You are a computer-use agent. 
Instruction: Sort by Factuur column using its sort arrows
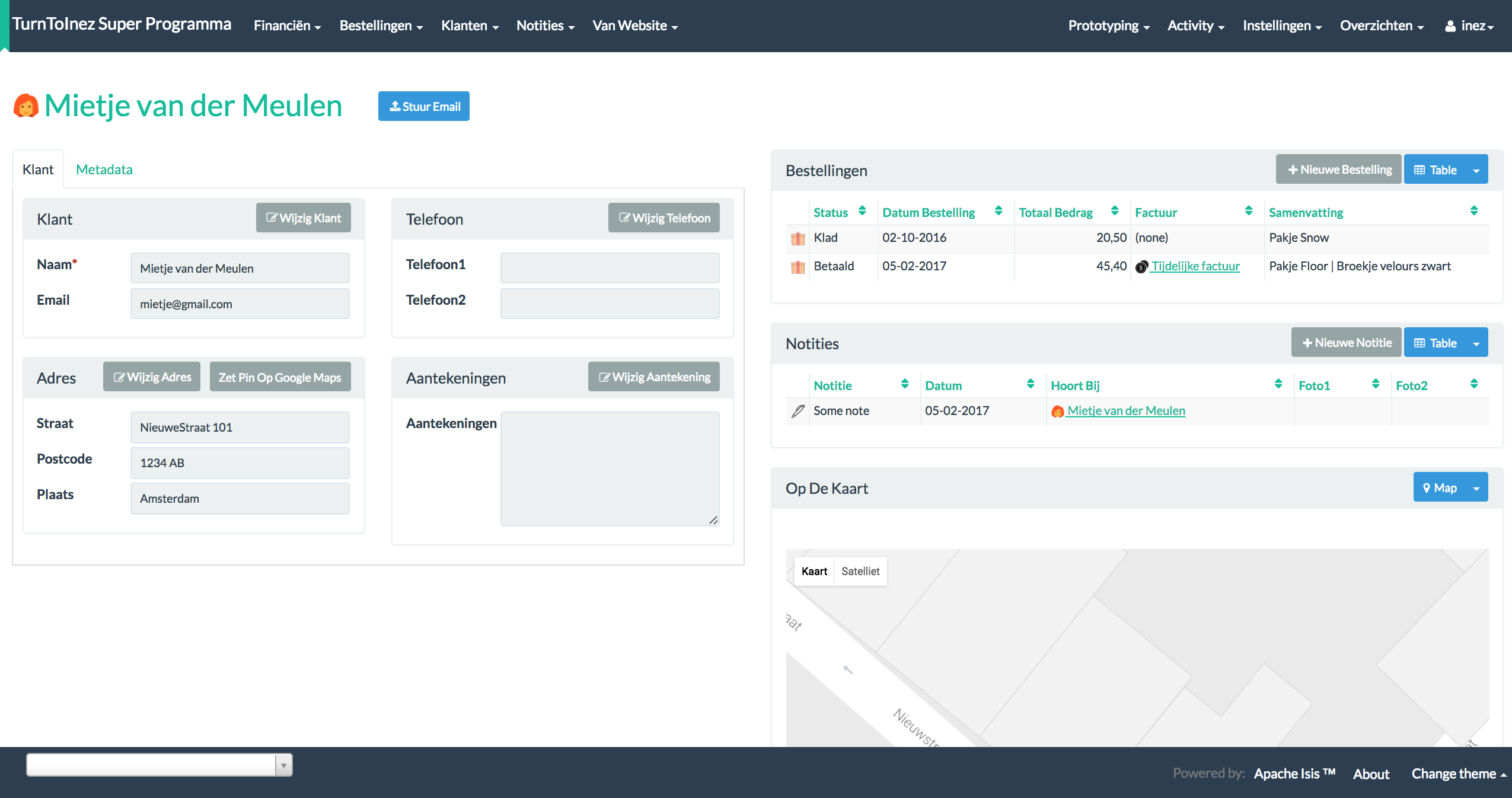[x=1249, y=211]
